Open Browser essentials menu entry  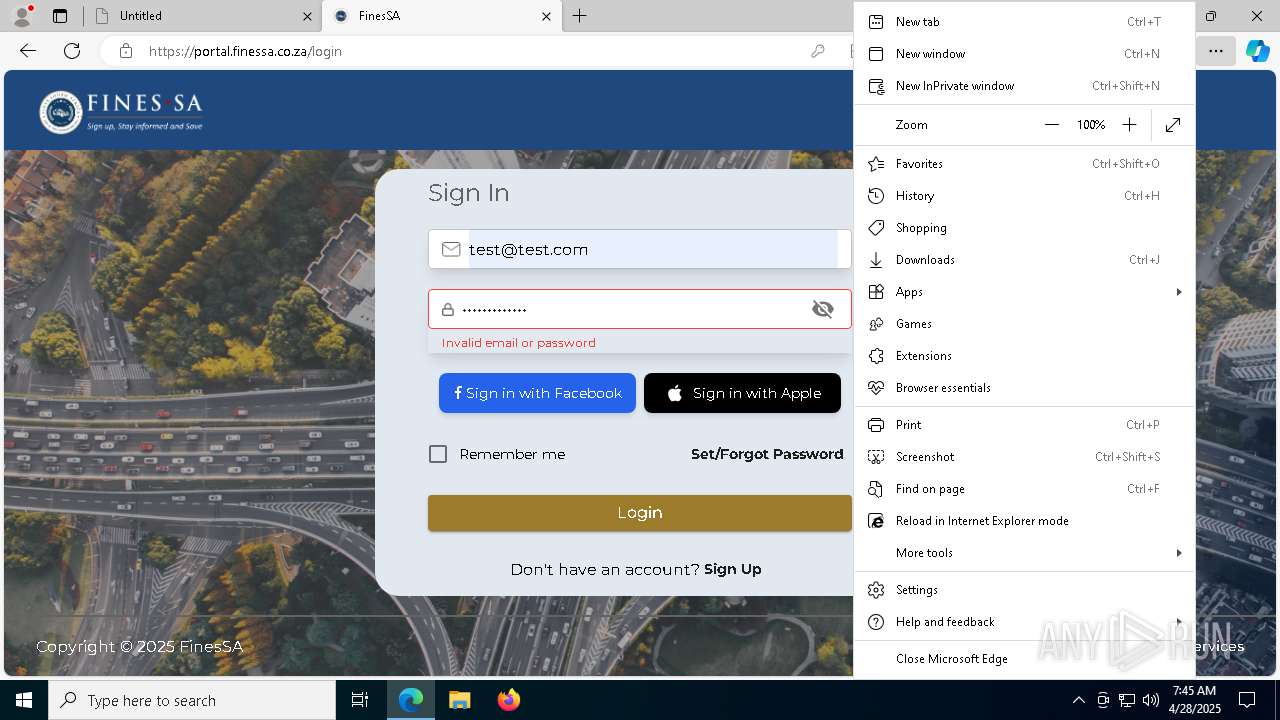coord(1024,388)
